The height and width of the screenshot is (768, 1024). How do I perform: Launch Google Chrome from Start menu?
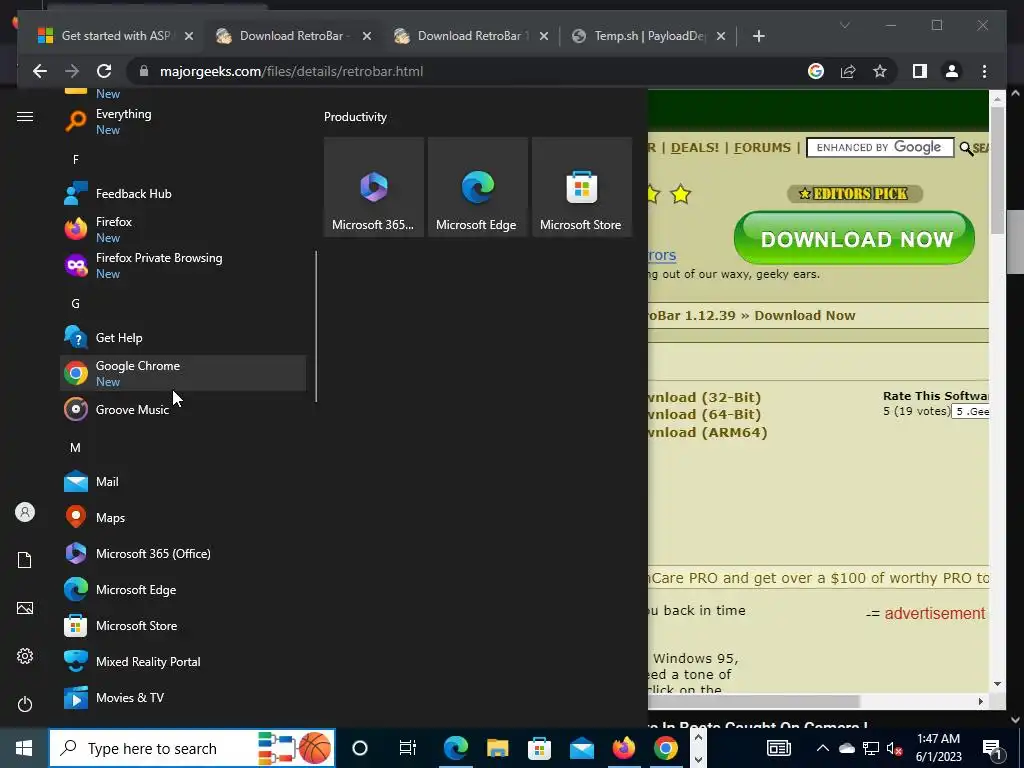point(183,374)
